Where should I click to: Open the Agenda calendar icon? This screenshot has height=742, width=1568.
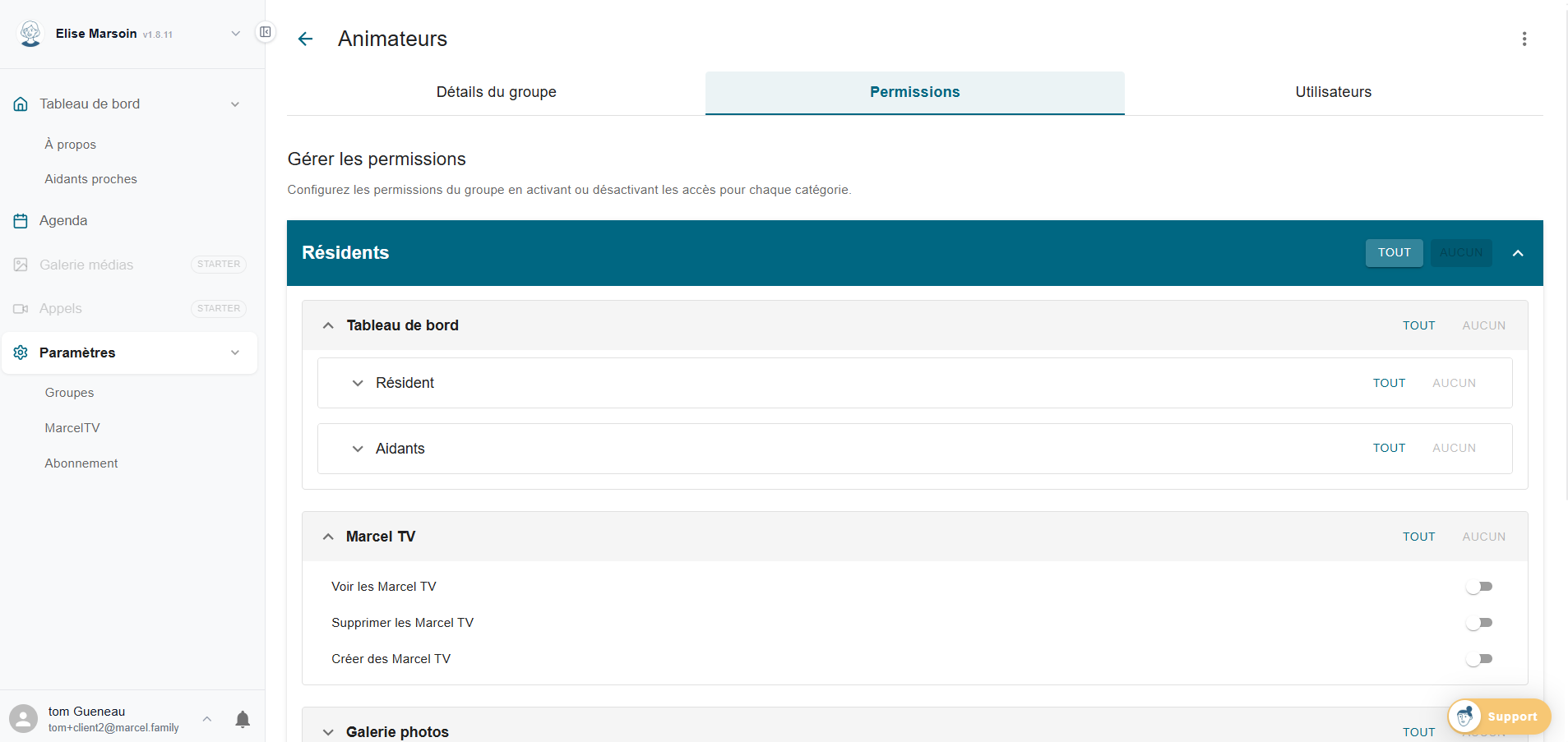pos(21,220)
